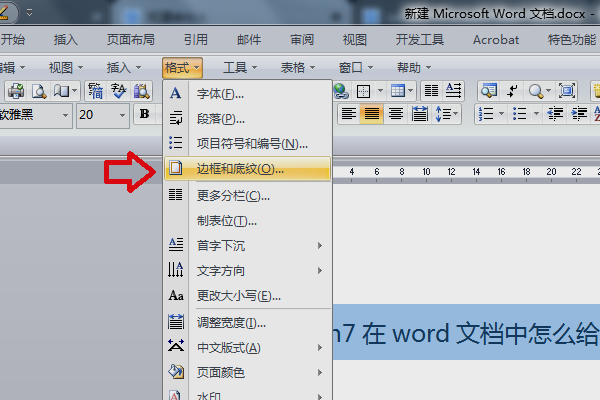600x400 pixels.
Task: Open 调整宽度(I) adjust width entry
Action: pos(247,323)
